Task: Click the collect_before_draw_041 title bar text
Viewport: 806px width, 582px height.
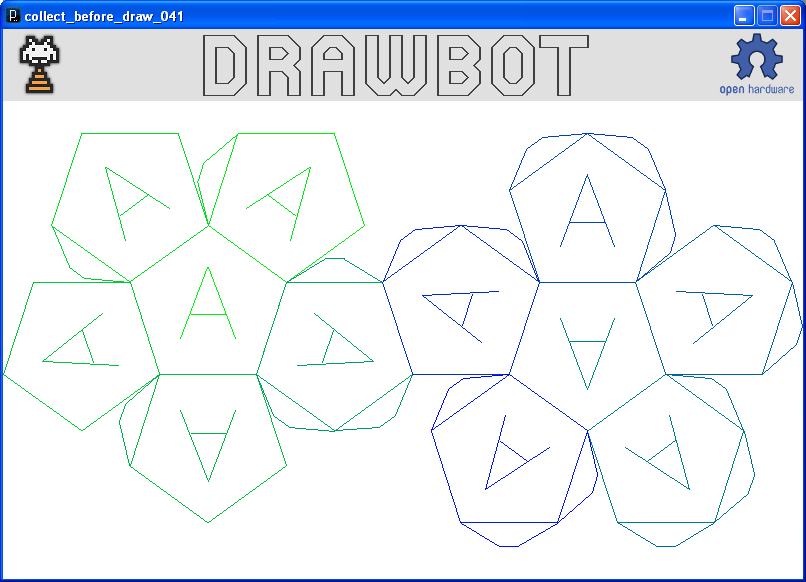Action: (x=104, y=16)
